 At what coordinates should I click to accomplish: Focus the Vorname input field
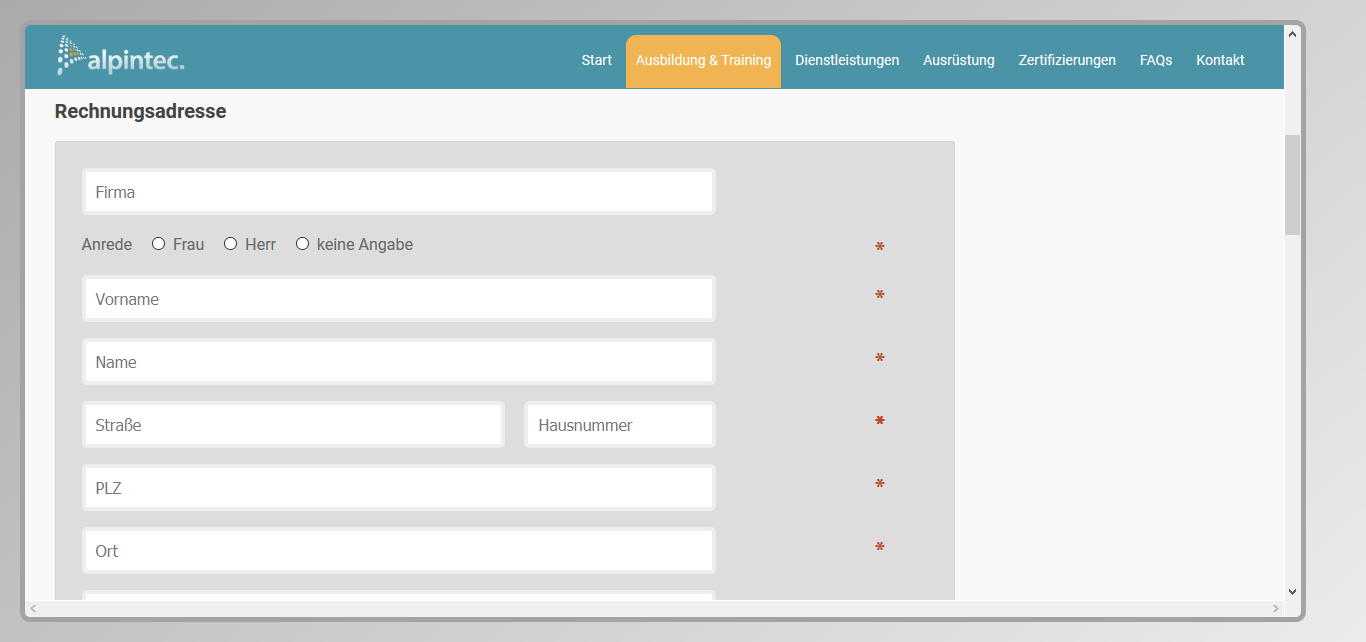coord(399,299)
